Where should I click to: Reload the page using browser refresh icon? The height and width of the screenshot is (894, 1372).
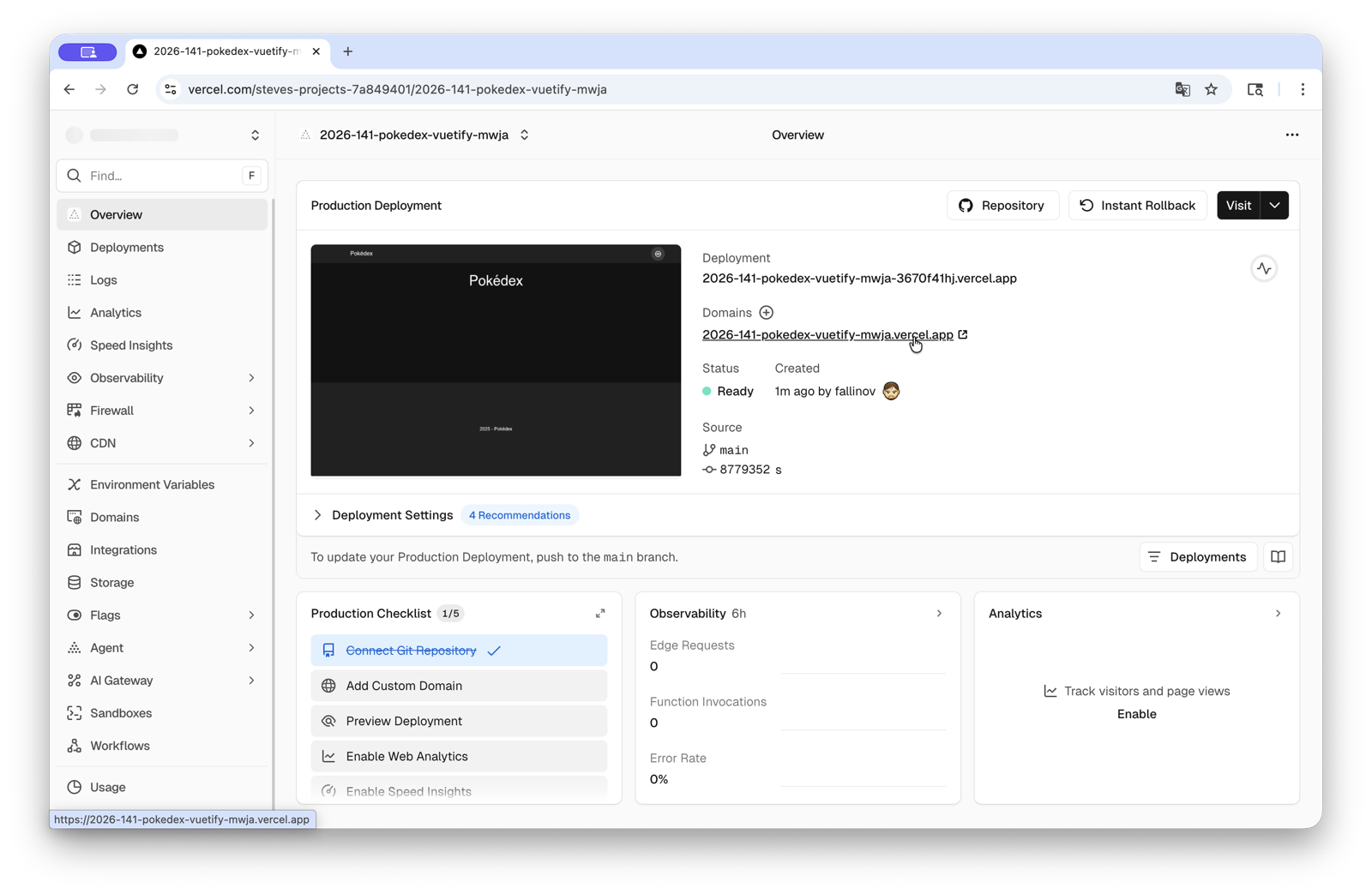[x=133, y=89]
